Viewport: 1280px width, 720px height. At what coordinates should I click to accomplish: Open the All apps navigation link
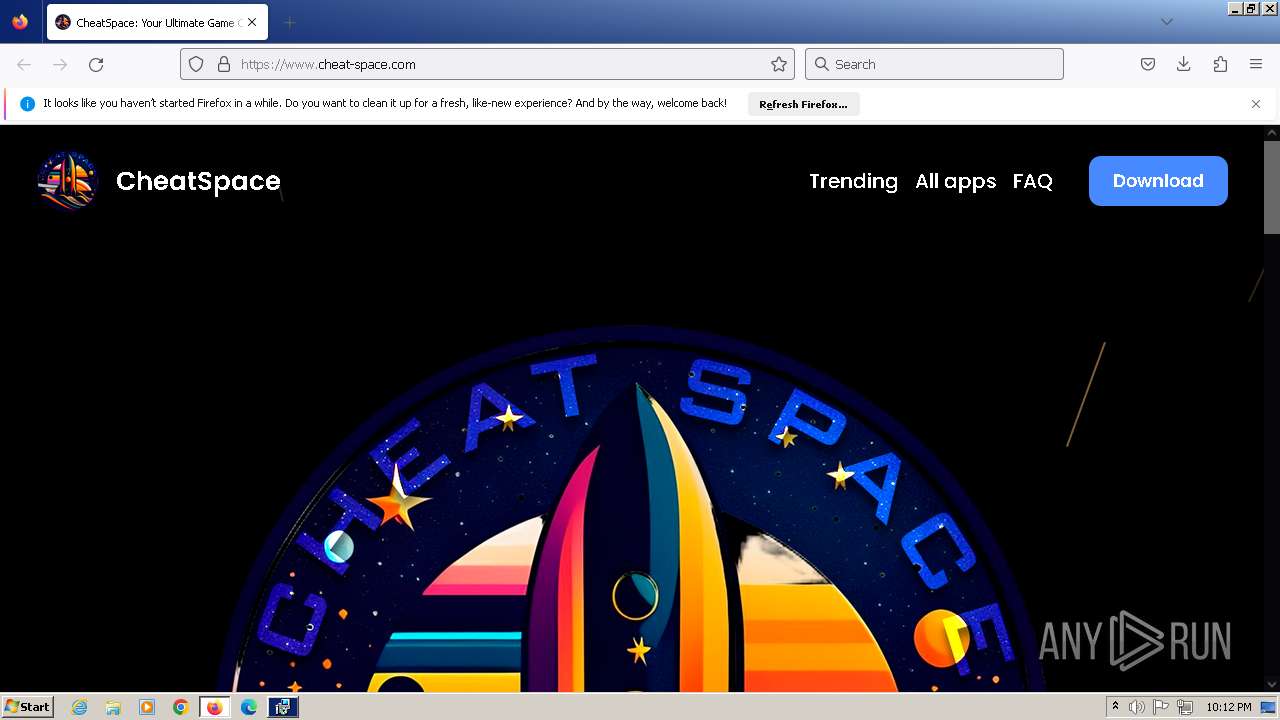955,181
